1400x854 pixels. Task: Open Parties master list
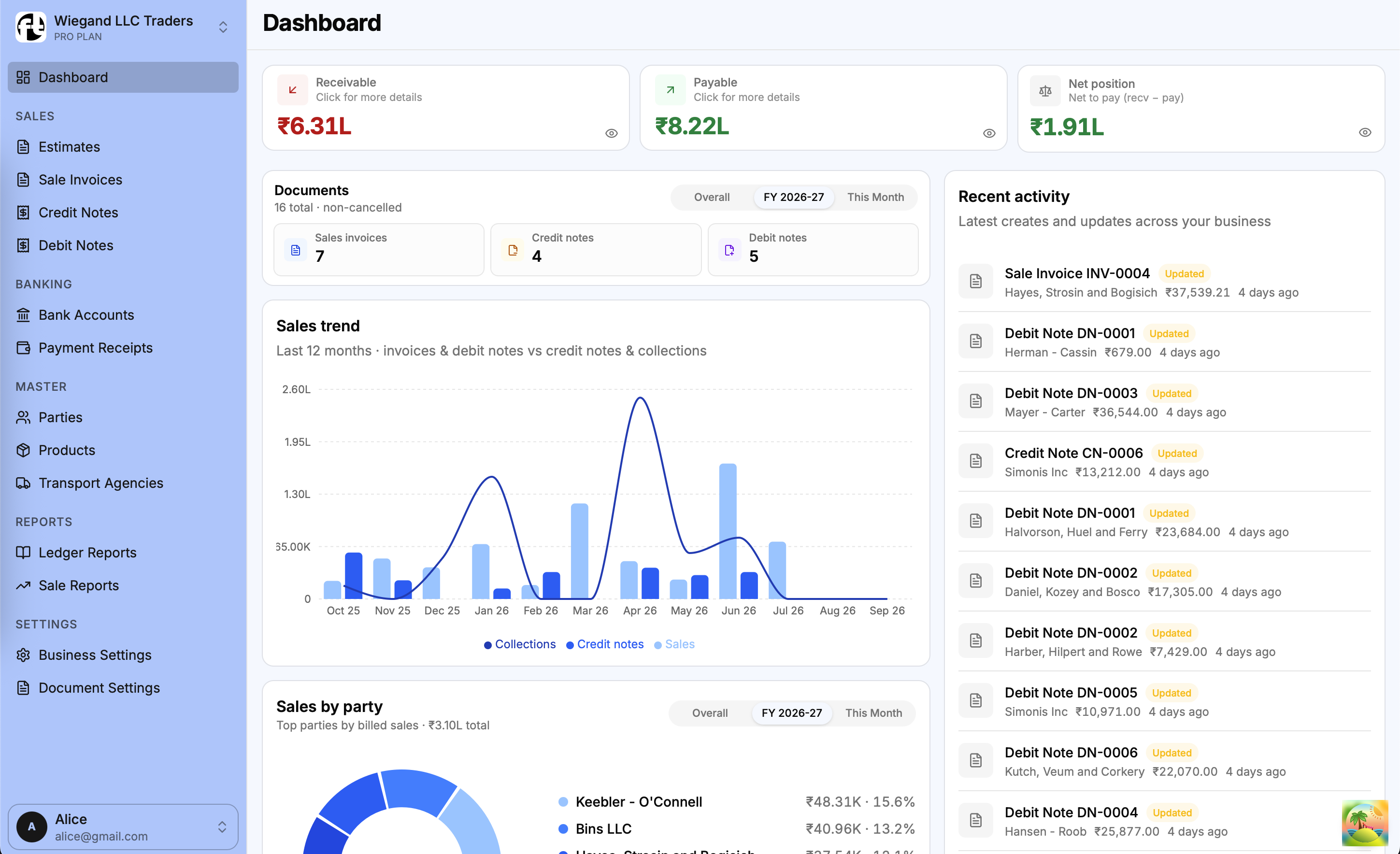coord(123,418)
